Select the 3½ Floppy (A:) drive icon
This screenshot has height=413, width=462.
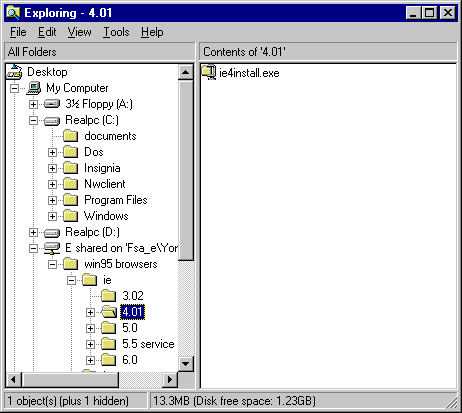pos(52,104)
